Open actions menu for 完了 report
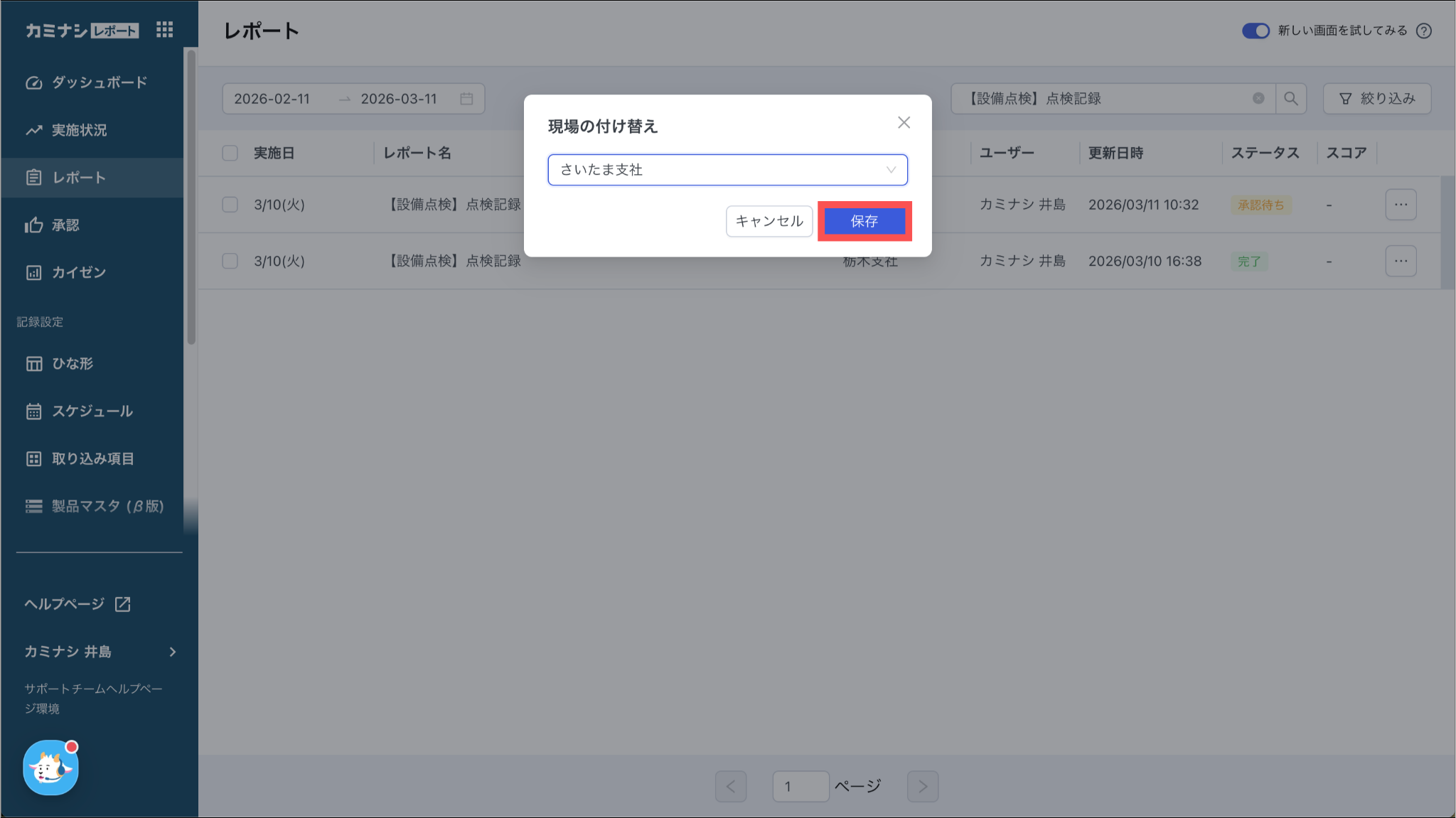 [x=1401, y=261]
